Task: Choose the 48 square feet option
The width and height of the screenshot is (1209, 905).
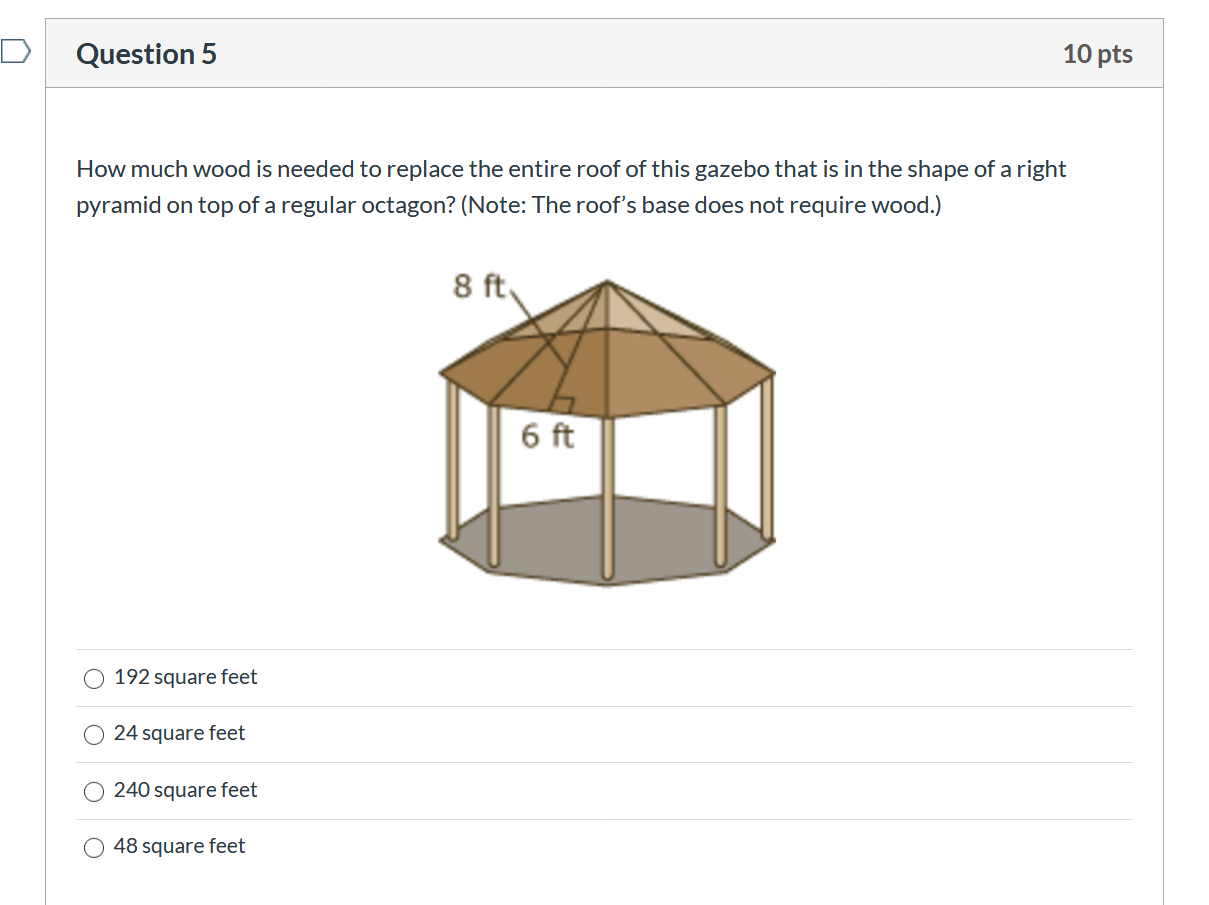Action: coord(94,847)
